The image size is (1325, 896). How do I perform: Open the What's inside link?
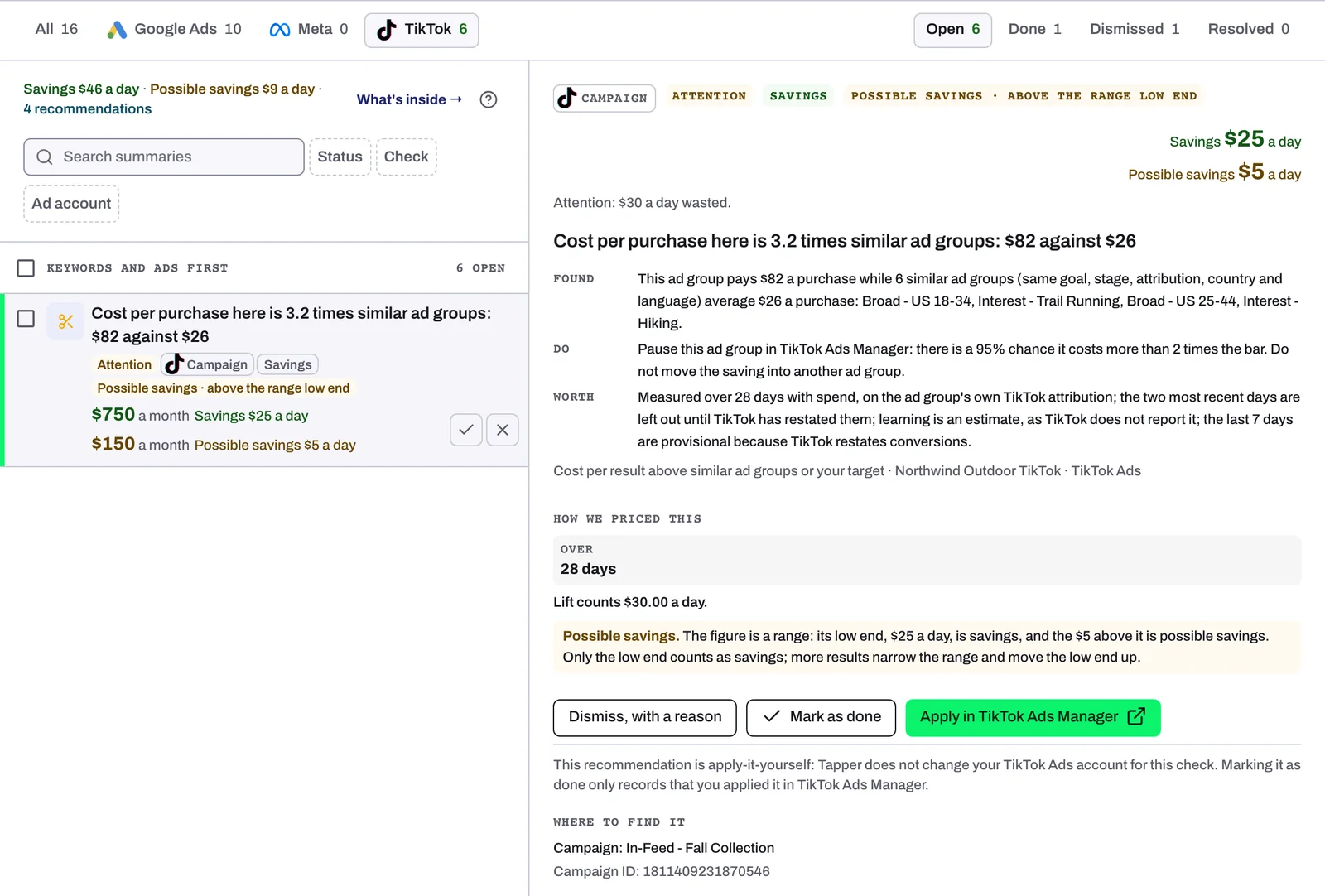coord(410,99)
